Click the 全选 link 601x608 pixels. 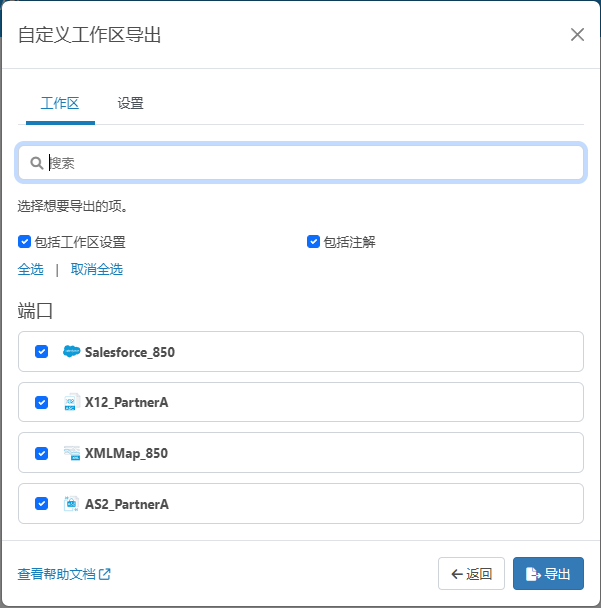pyautogui.click(x=30, y=269)
